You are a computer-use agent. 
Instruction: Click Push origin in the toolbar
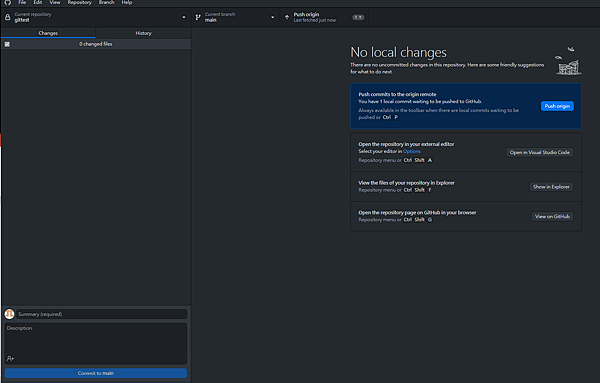pyautogui.click(x=324, y=17)
